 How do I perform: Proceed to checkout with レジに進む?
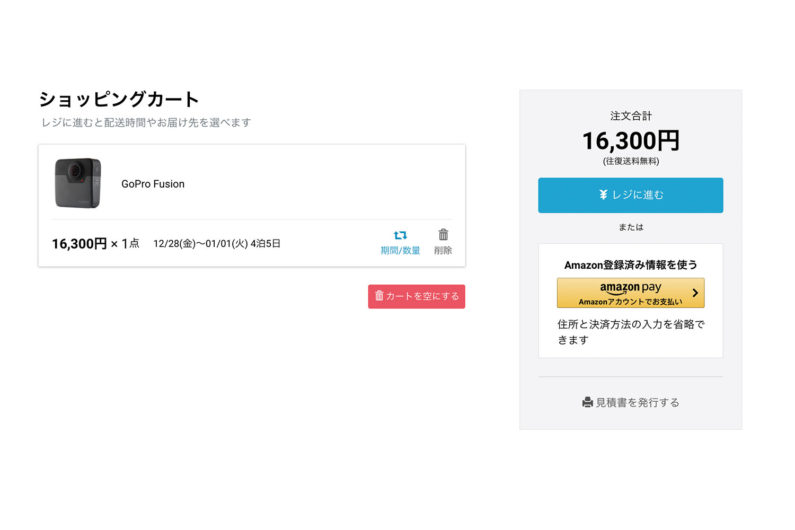[x=630, y=195]
